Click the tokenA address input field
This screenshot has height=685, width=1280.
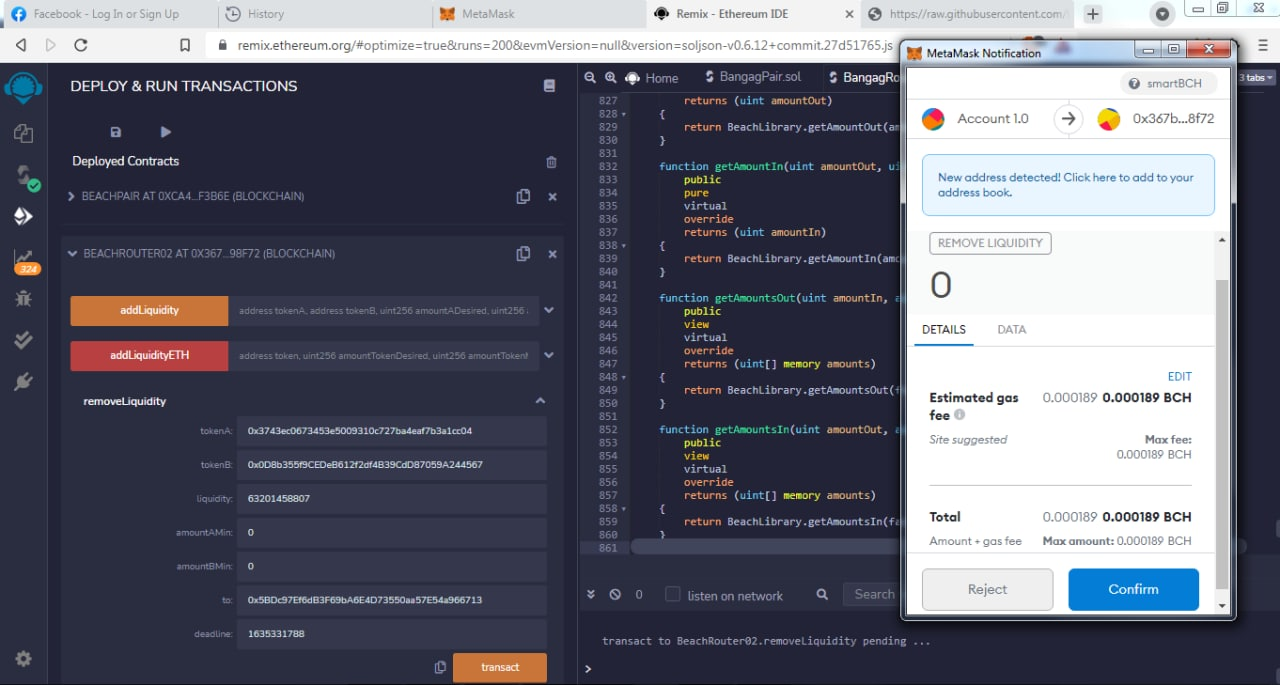pos(391,431)
